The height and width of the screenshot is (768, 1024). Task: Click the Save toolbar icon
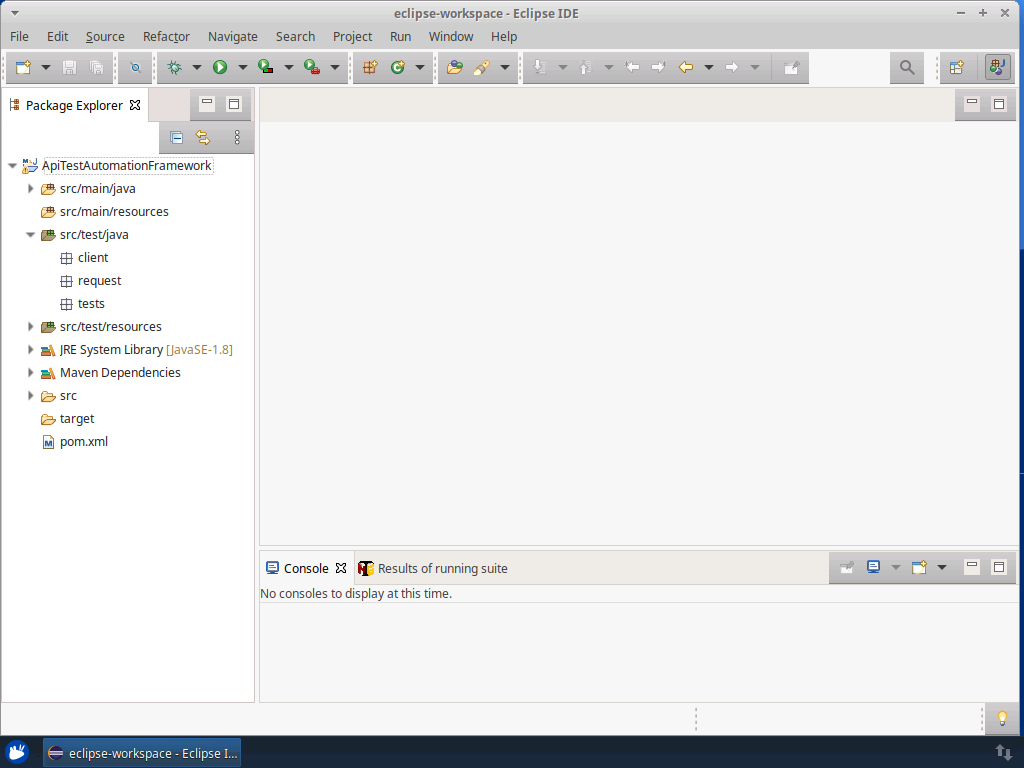coord(69,67)
